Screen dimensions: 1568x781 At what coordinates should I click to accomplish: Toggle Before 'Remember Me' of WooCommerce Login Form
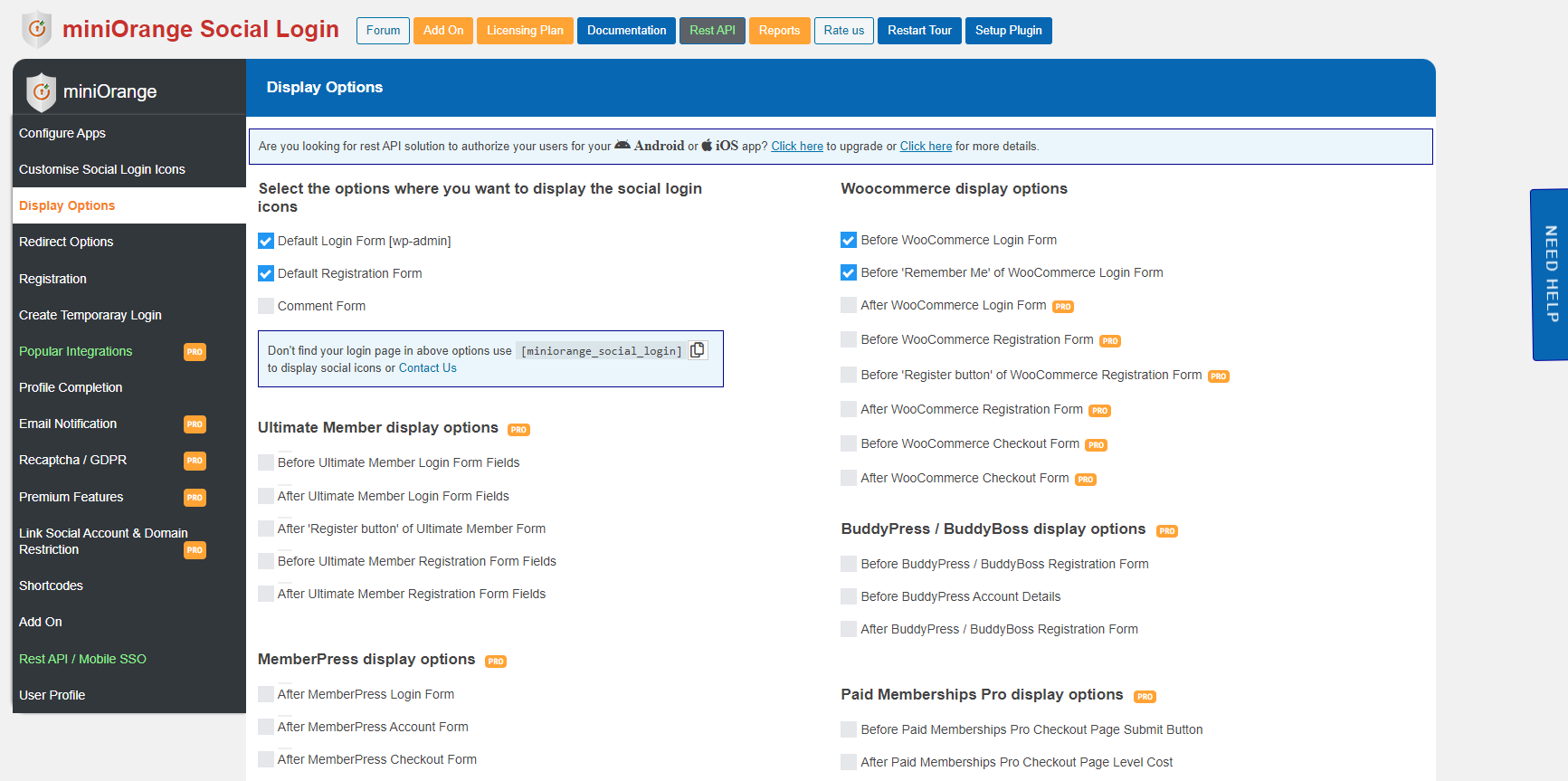point(849,272)
